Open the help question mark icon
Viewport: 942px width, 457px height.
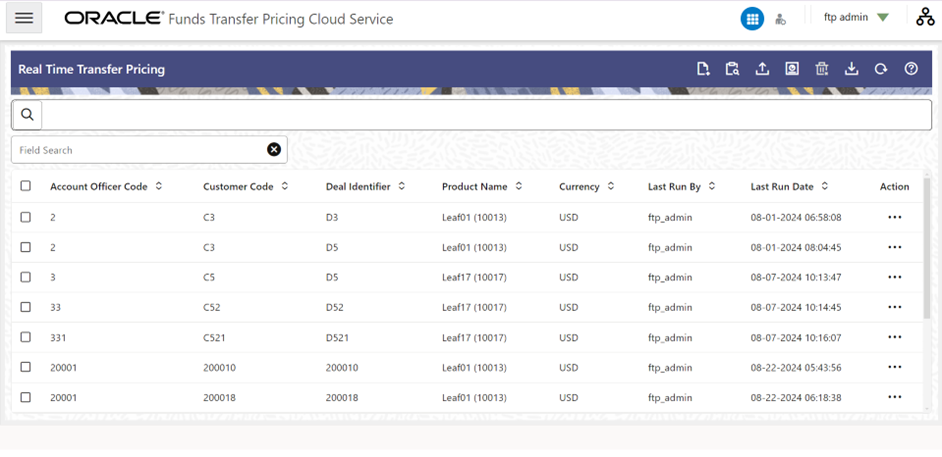click(911, 69)
